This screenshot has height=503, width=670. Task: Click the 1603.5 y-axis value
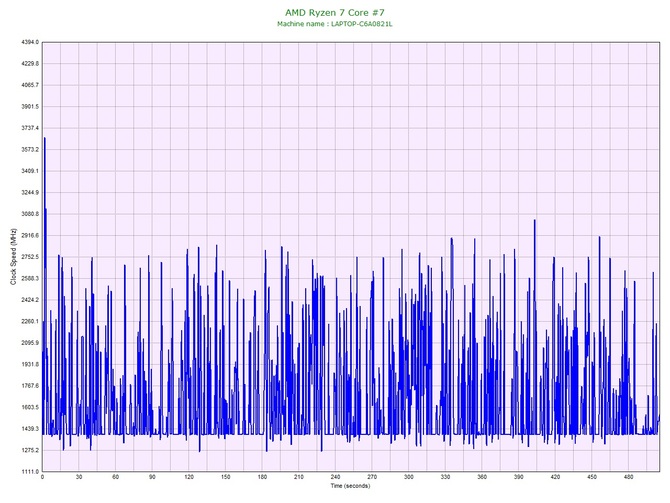coord(30,407)
